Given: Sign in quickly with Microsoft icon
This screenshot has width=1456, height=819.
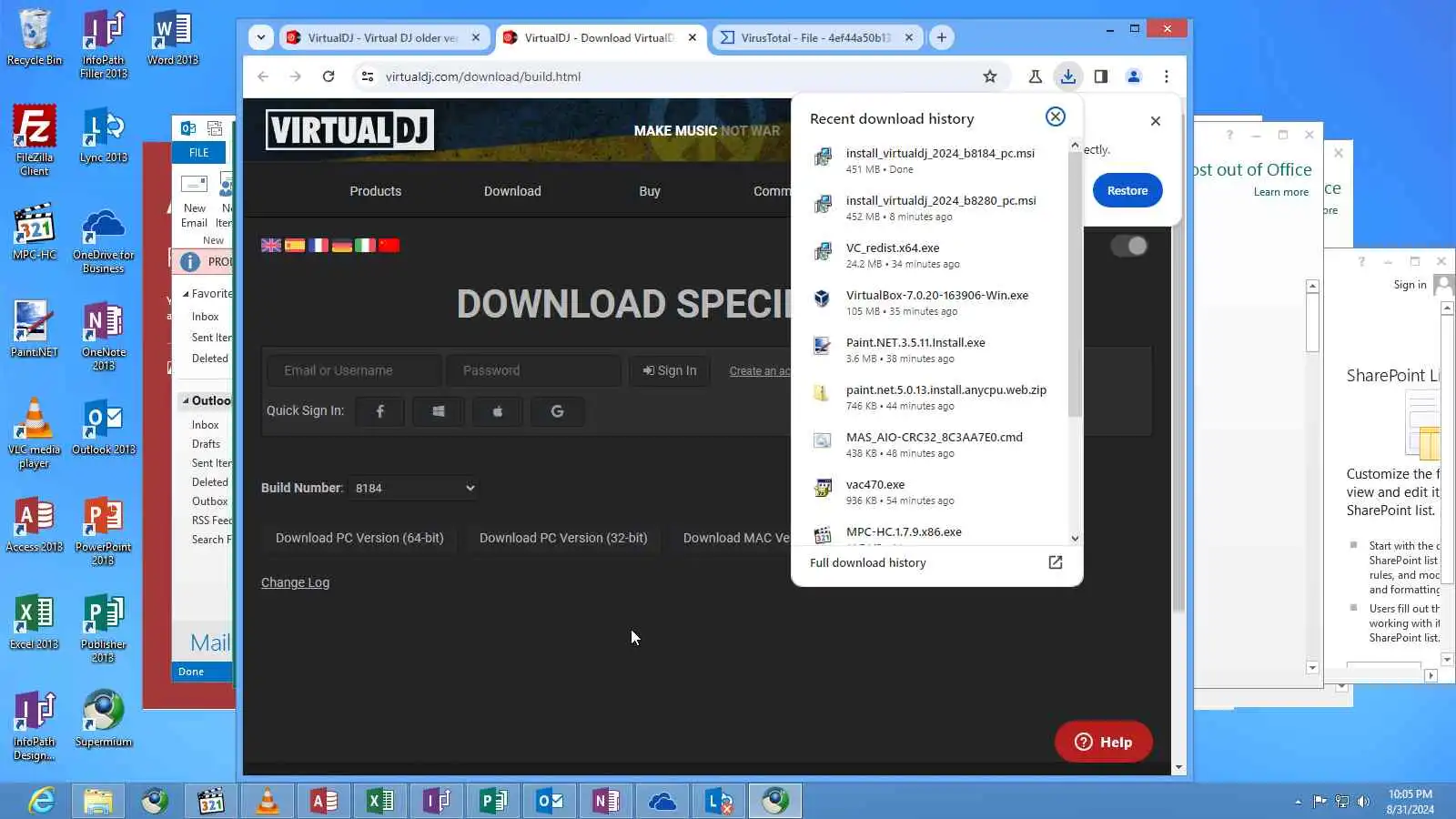Looking at the screenshot, I should [439, 411].
